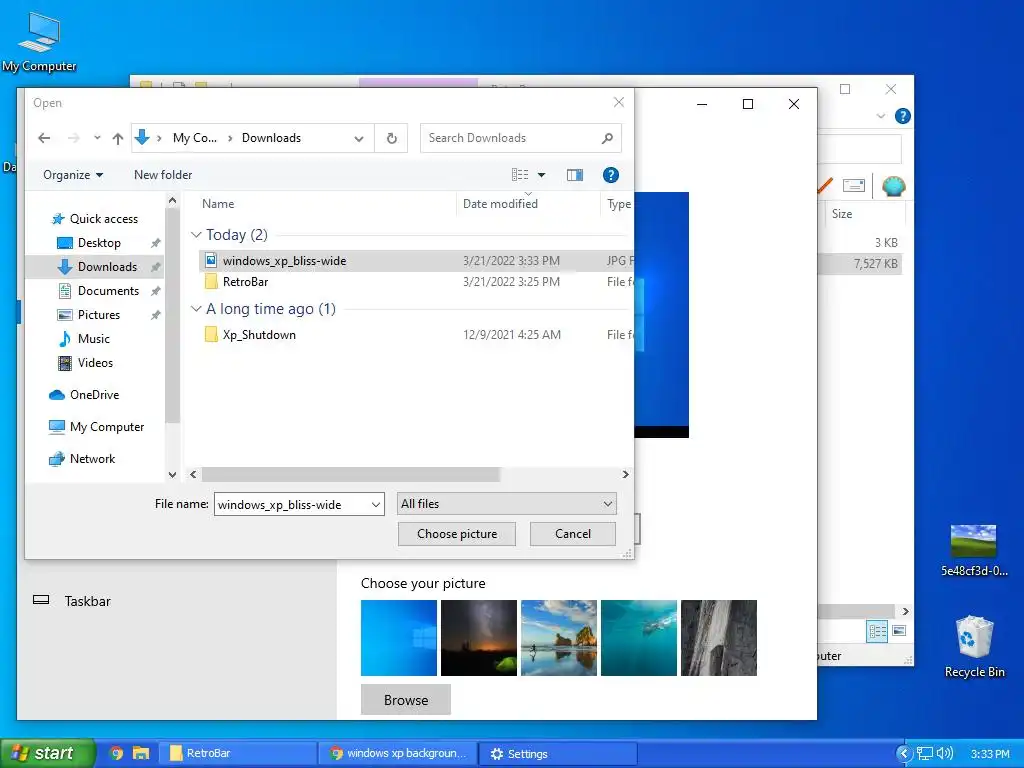Switch to windows xp background Chrome task
Viewport: 1024px width, 768px height.
(x=398, y=753)
